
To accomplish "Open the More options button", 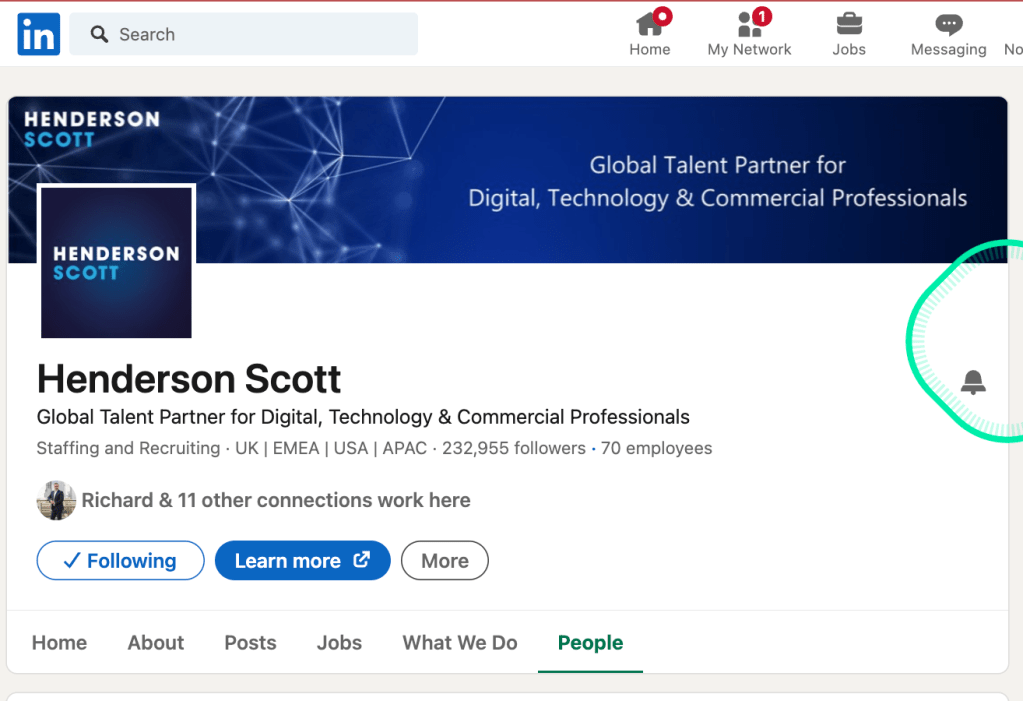I will point(444,561).
